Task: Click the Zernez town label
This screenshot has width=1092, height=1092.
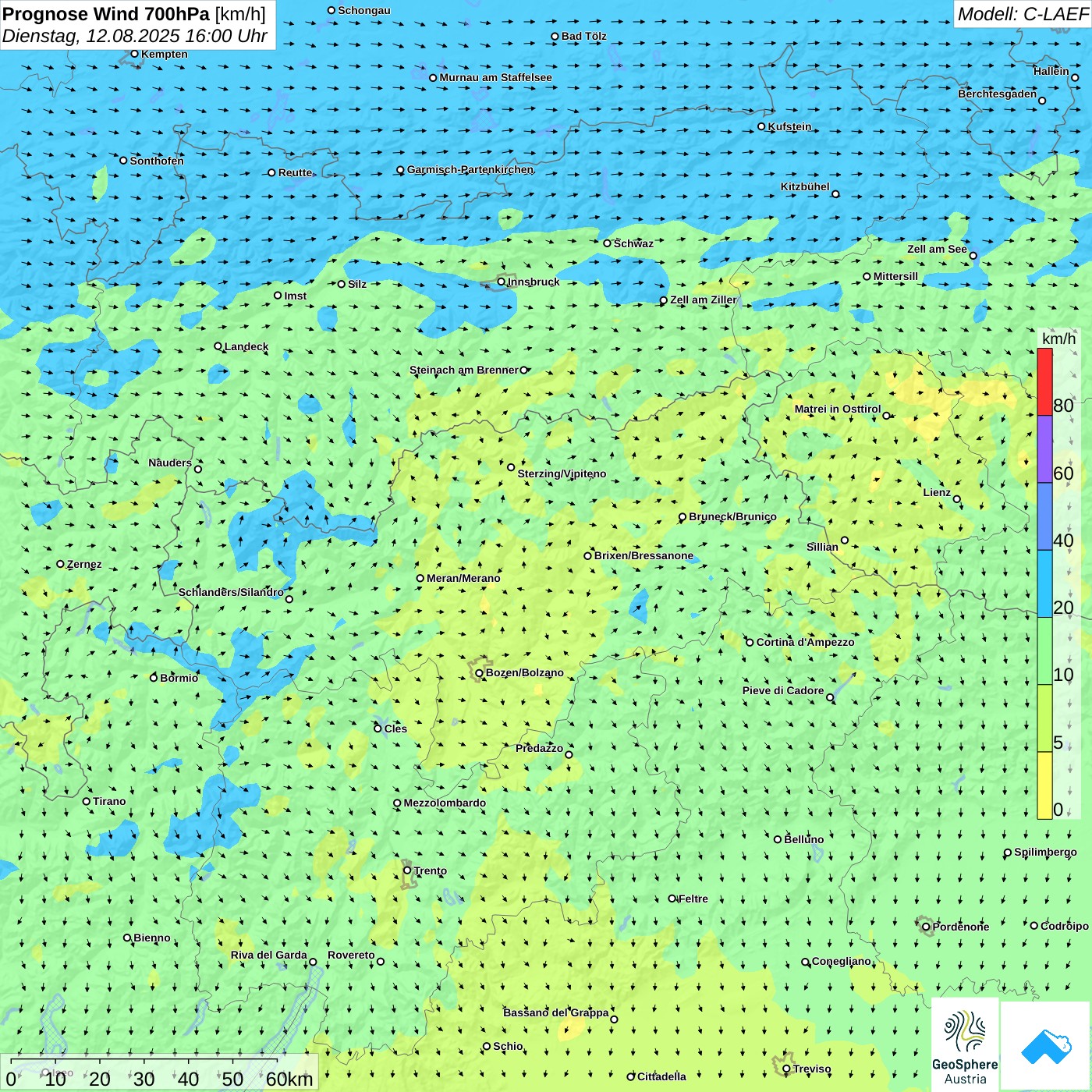Action: [x=84, y=564]
